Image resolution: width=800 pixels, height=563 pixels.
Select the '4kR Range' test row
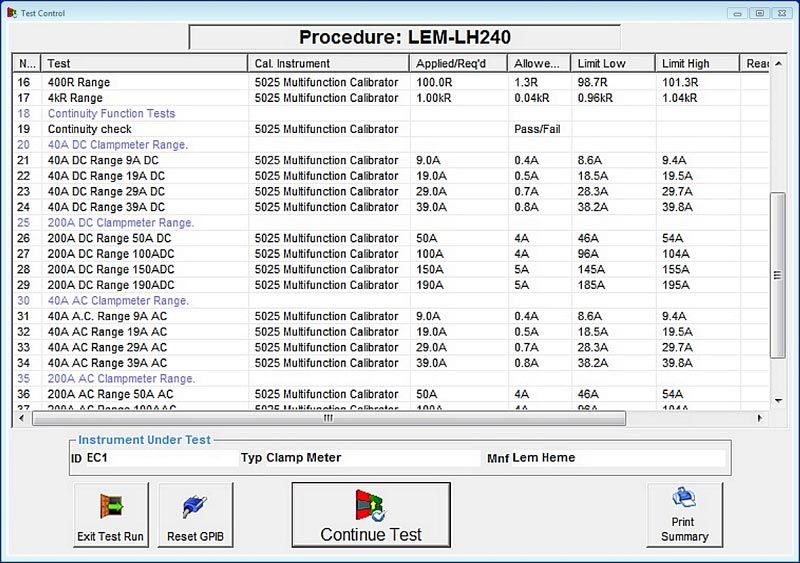391,98
